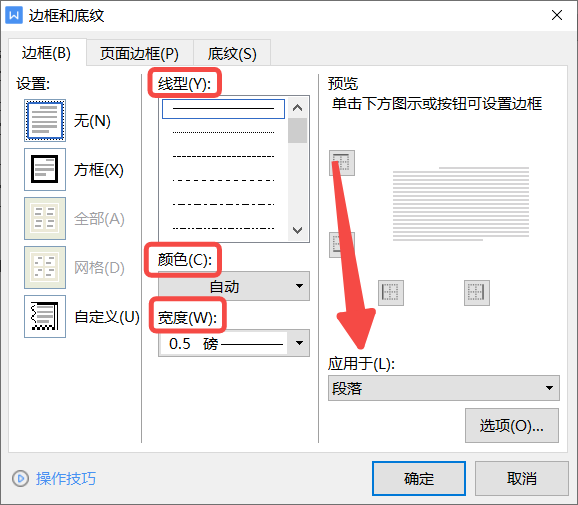This screenshot has height=505, width=578.
Task: Choose the 方框(X) box border icon
Action: click(x=45, y=170)
